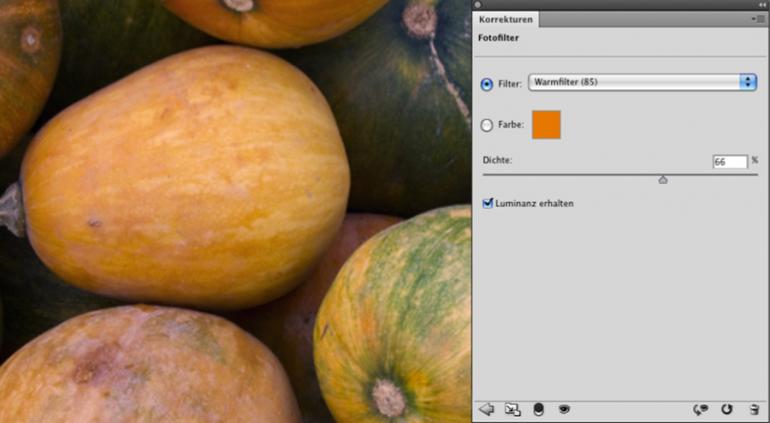
Task: Click the Dichte value field showing 66
Action: tap(730, 162)
